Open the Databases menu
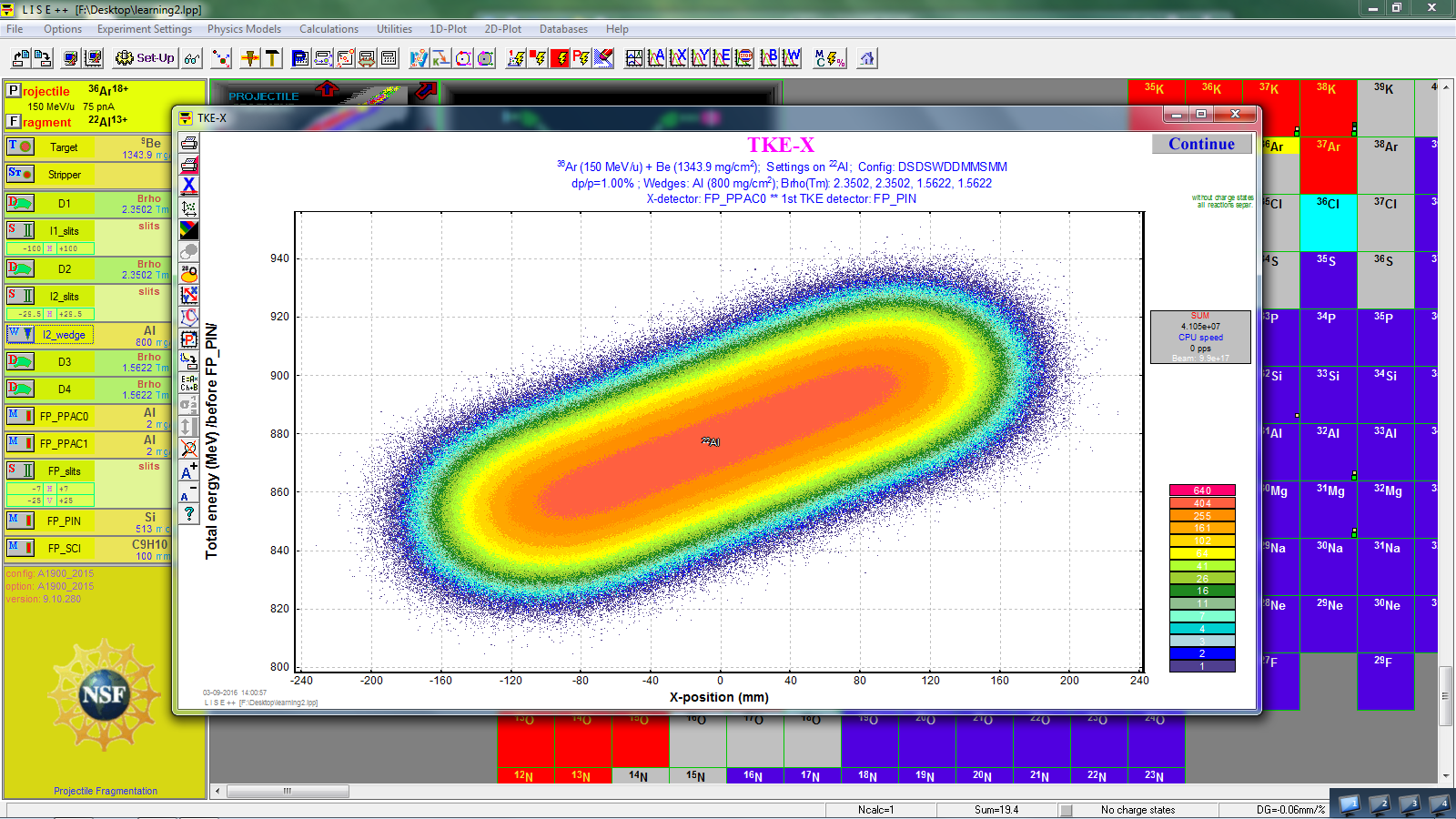The width and height of the screenshot is (1456, 819). (x=563, y=29)
